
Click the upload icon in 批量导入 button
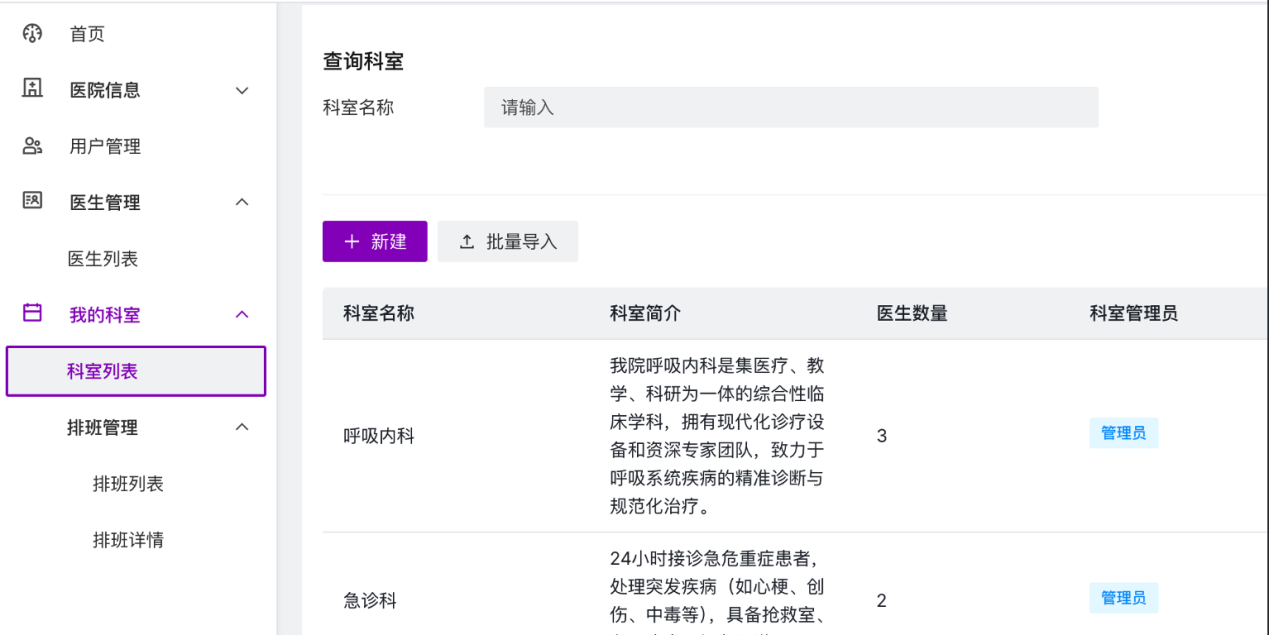467,242
